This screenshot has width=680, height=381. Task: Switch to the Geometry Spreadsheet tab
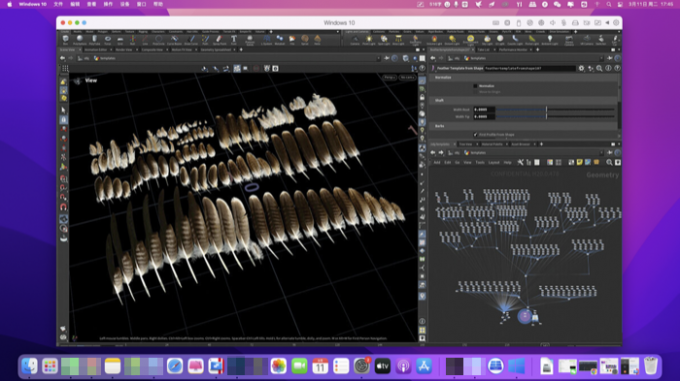click(216, 50)
